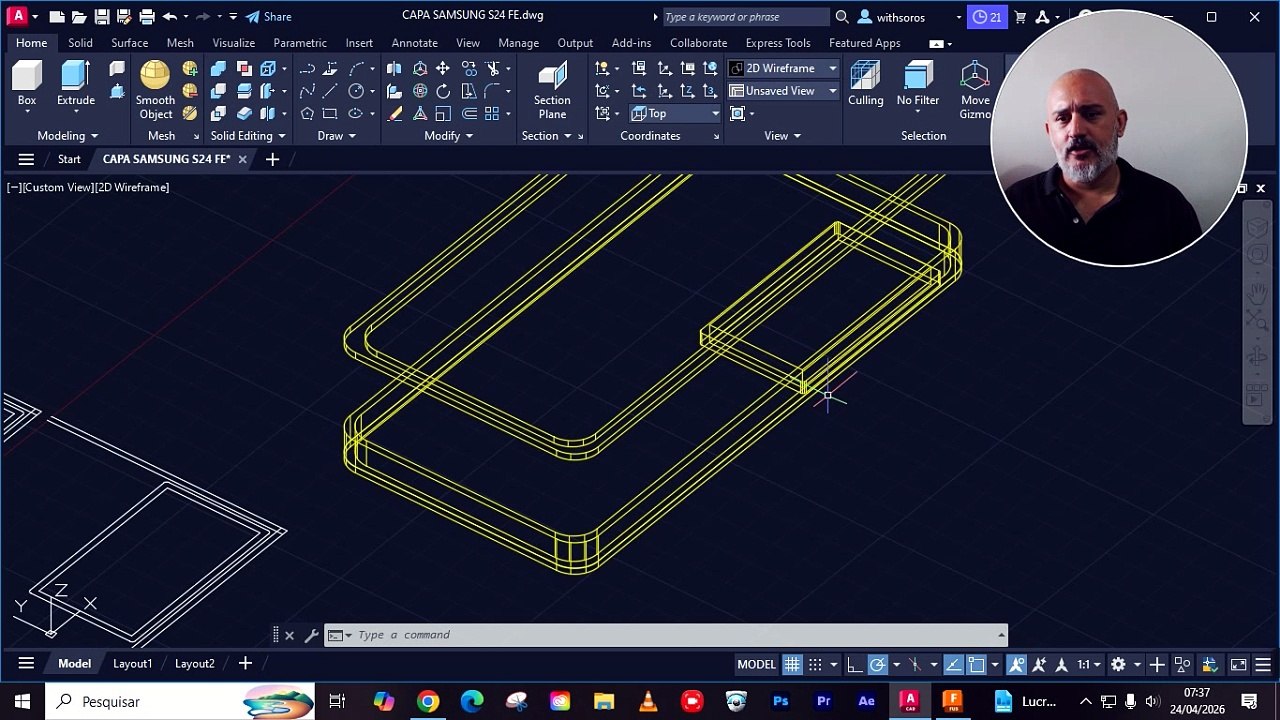Open command line customization wrench

click(312, 635)
